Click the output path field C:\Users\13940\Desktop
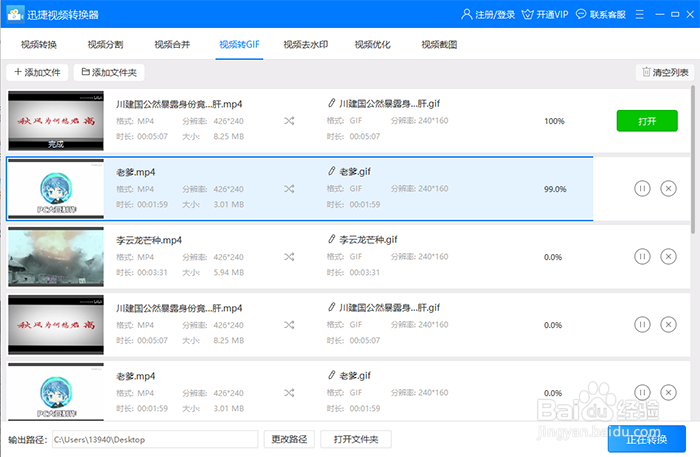 pos(155,439)
